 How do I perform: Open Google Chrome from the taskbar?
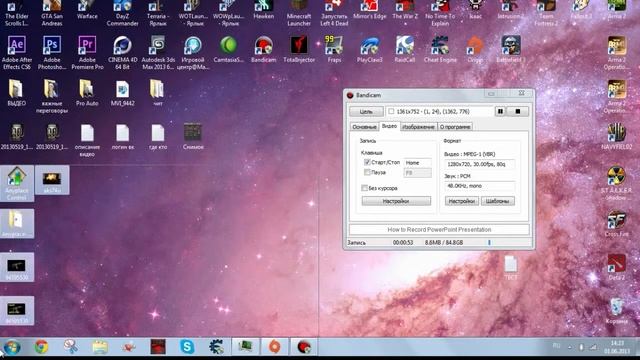[41, 347]
